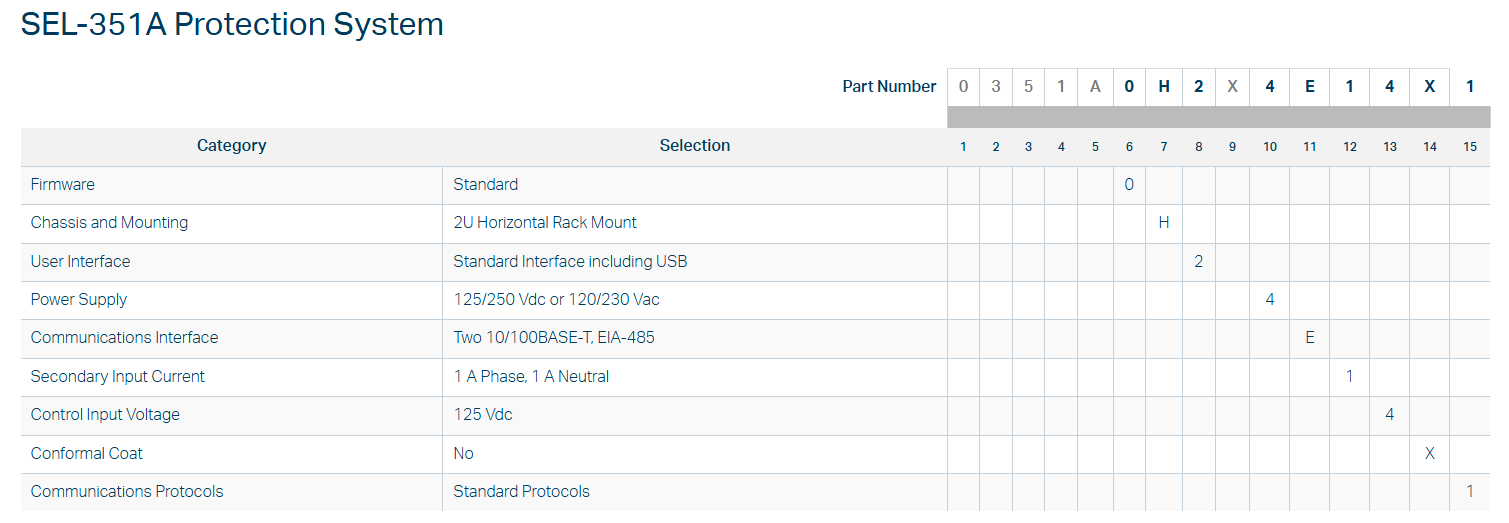Select the 3 character in the Part Number row

click(x=996, y=87)
